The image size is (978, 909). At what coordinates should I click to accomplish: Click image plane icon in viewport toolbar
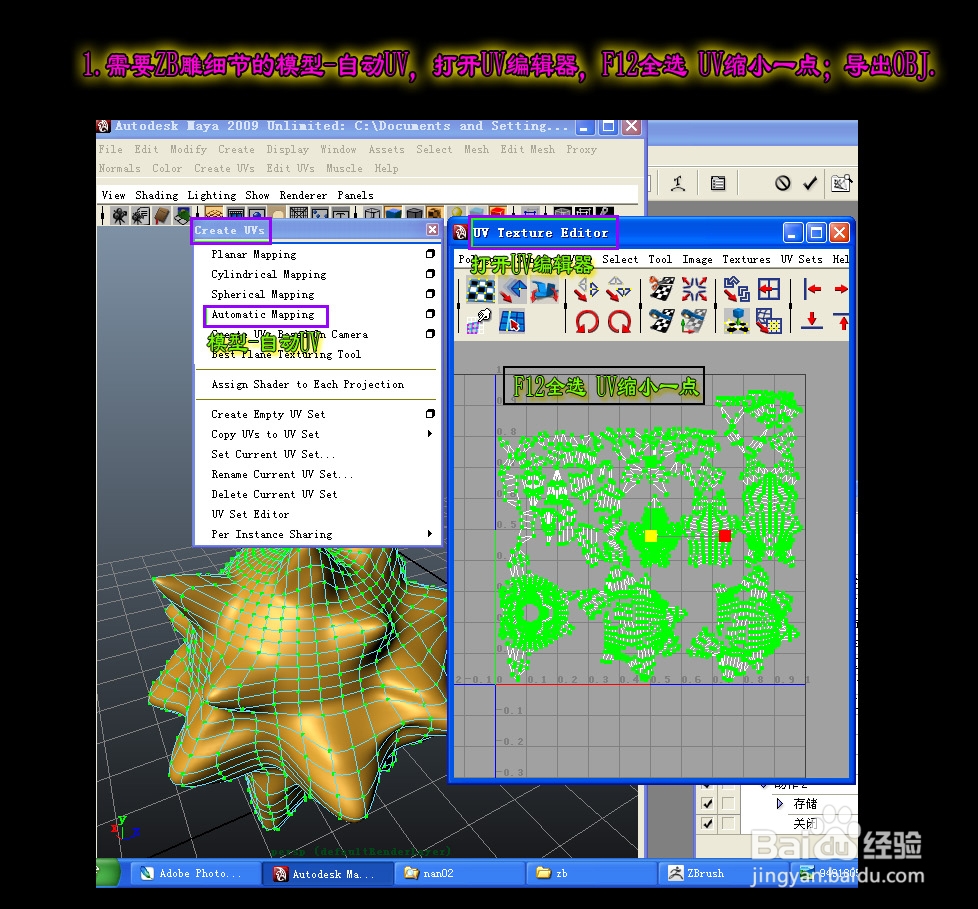[x=182, y=216]
